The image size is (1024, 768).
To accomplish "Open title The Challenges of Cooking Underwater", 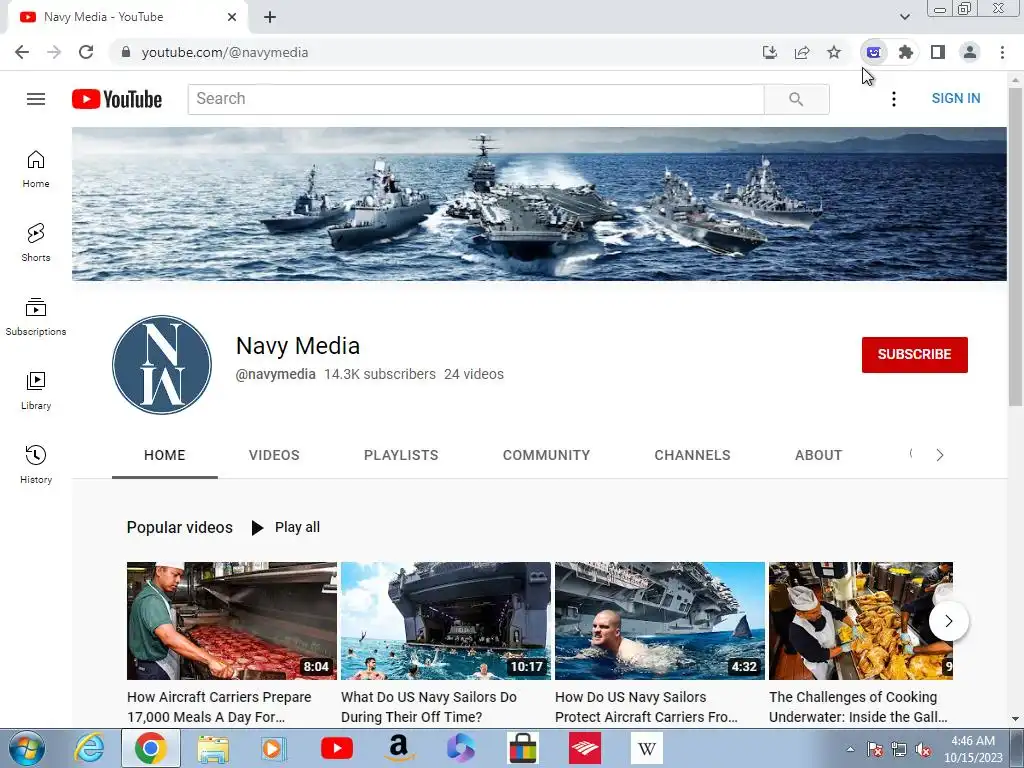I will 857,707.
